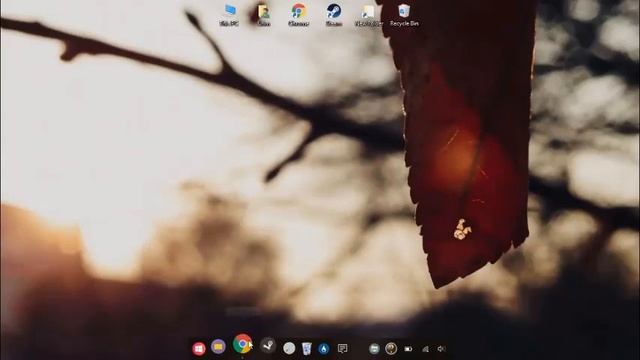Launch Chrome from the dock
Screen dimensions: 640x360
[x=242, y=344]
